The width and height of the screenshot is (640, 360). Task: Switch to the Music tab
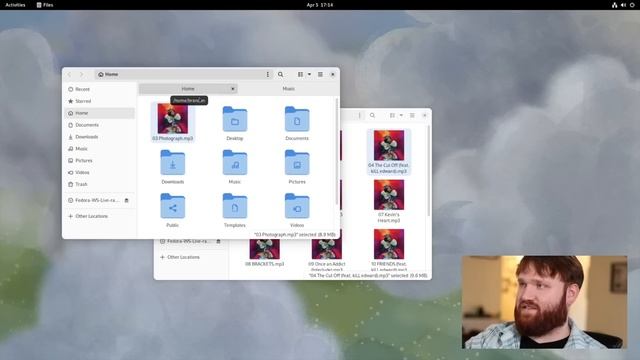click(288, 89)
